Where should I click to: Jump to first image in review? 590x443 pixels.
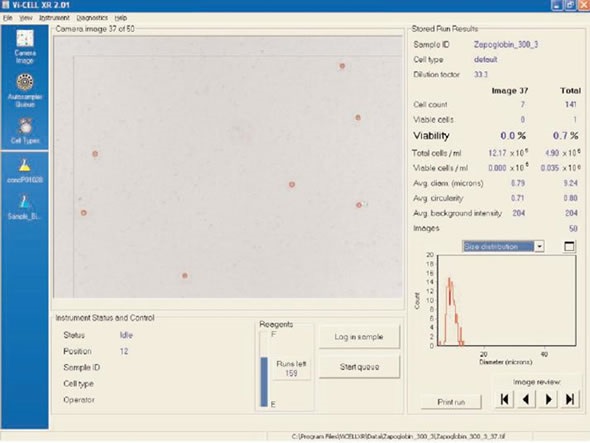(x=505, y=399)
